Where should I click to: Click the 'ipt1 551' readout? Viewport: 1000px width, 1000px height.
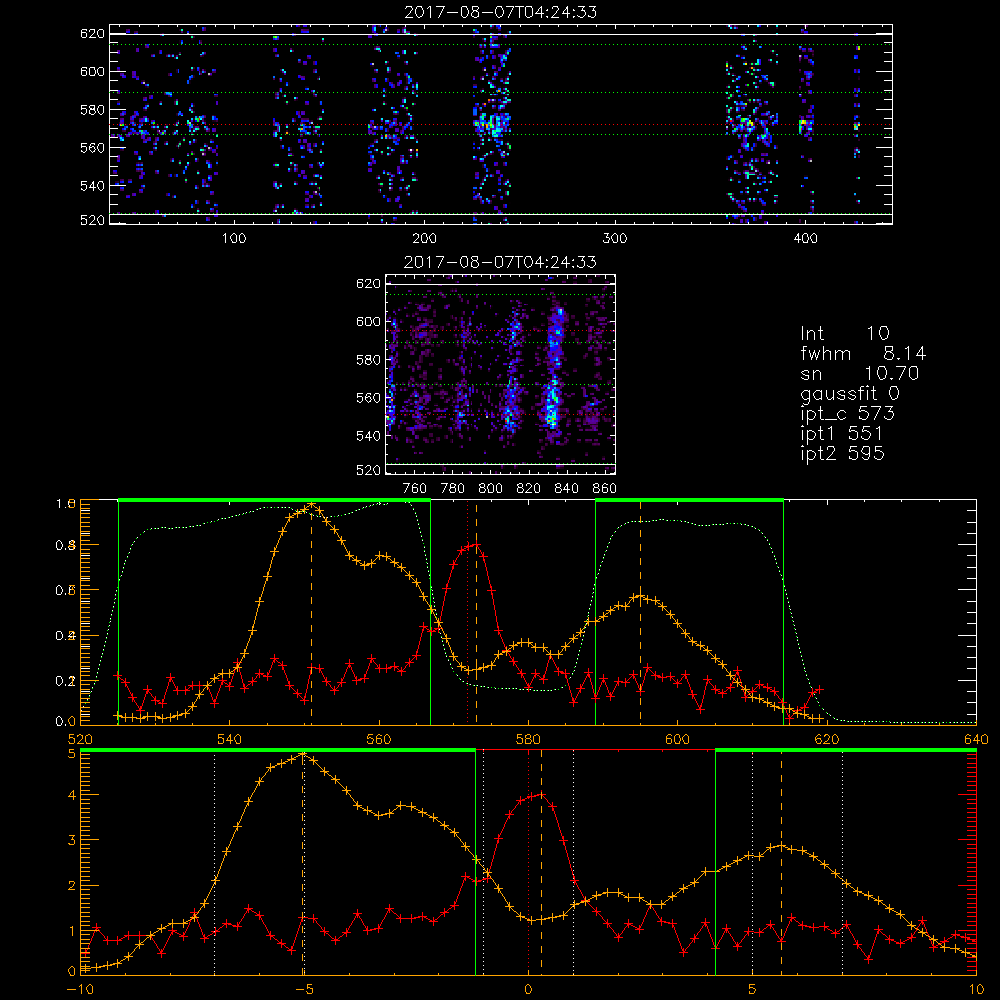[x=842, y=434]
